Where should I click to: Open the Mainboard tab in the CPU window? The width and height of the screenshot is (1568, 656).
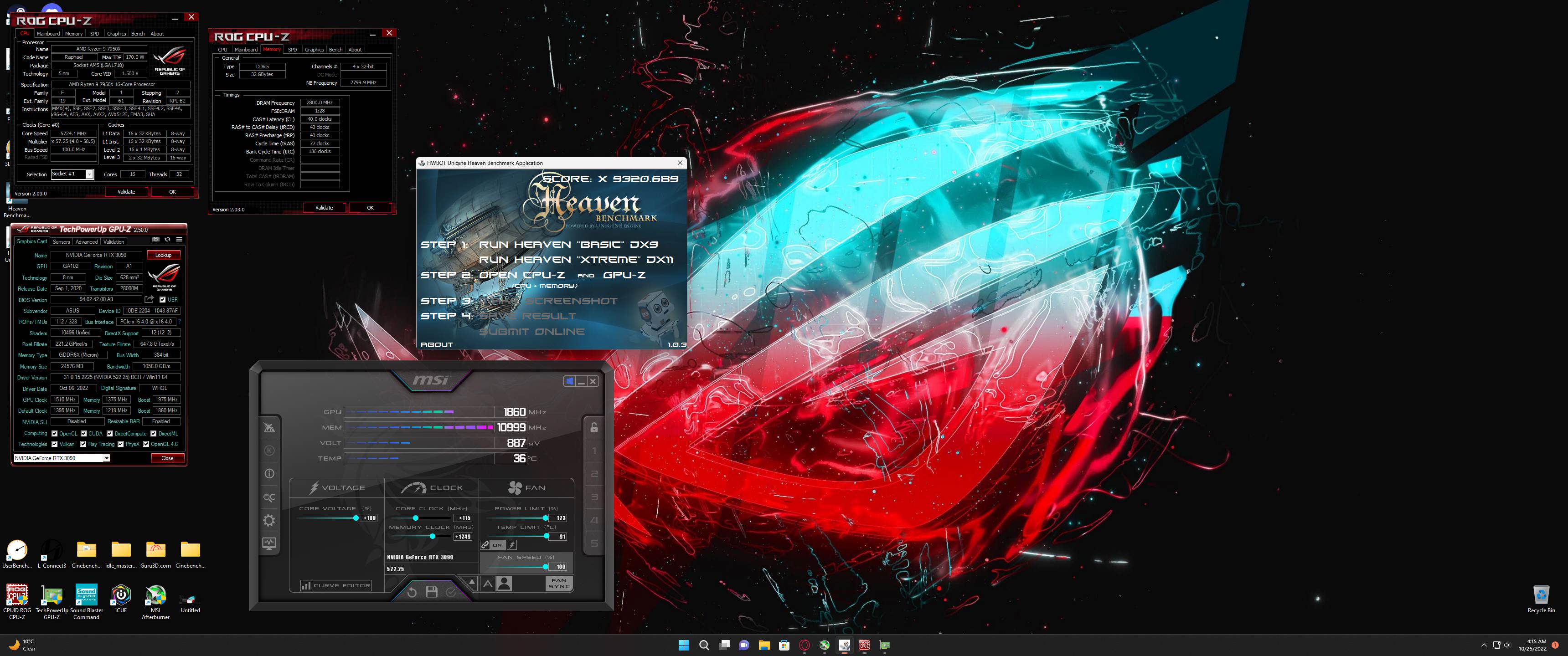pyautogui.click(x=48, y=33)
